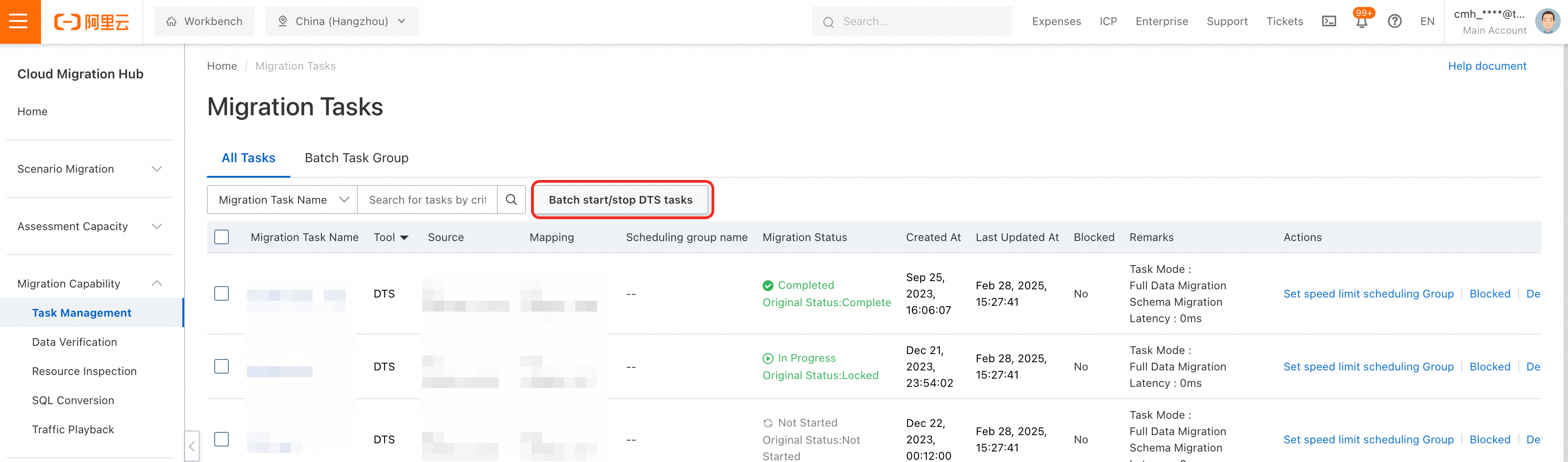
Task: Set speed limit scheduling group for Not Started task
Action: (1368, 440)
